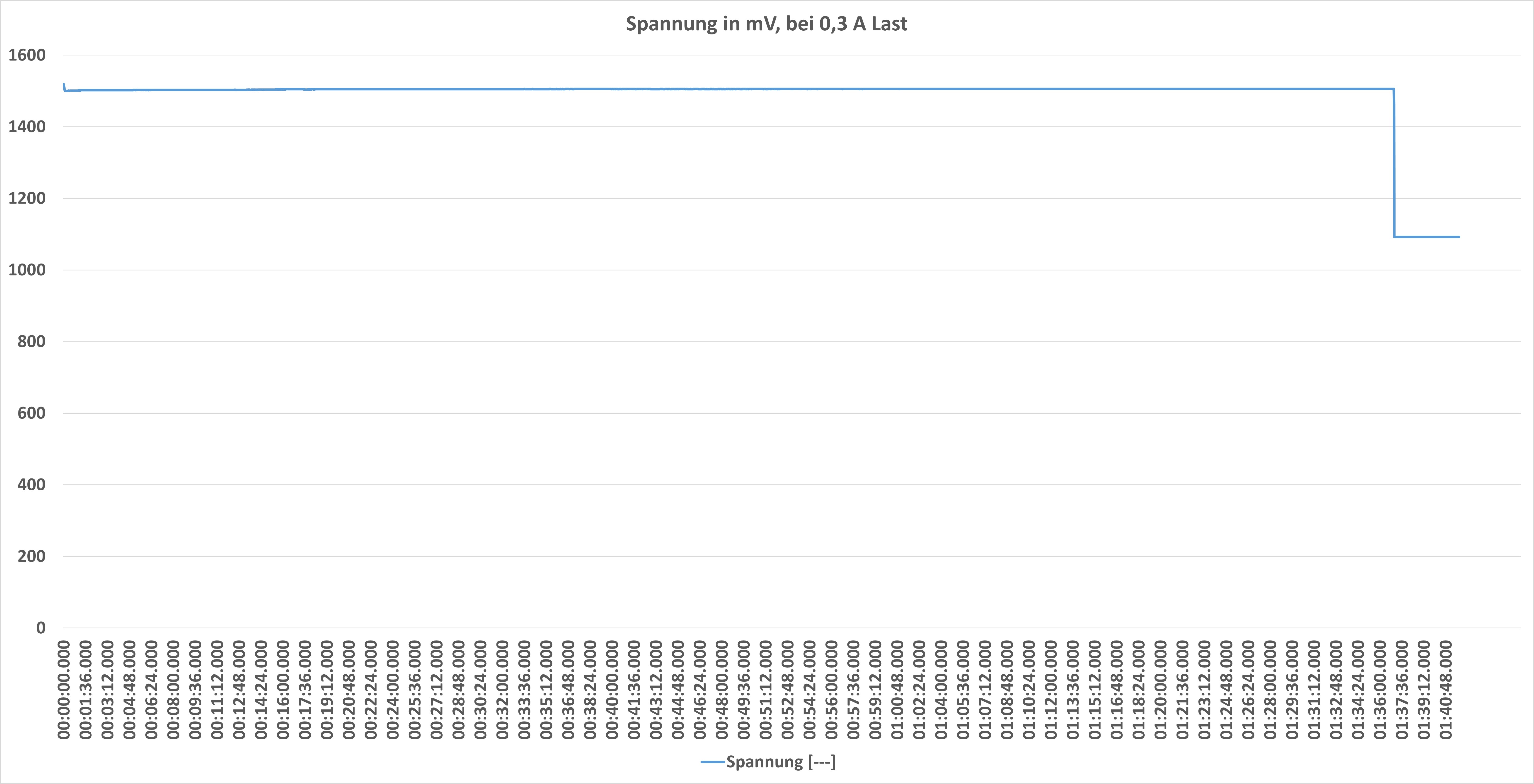The image size is (1534, 784).
Task: Select the 1200 y-axis label
Action: (27, 198)
